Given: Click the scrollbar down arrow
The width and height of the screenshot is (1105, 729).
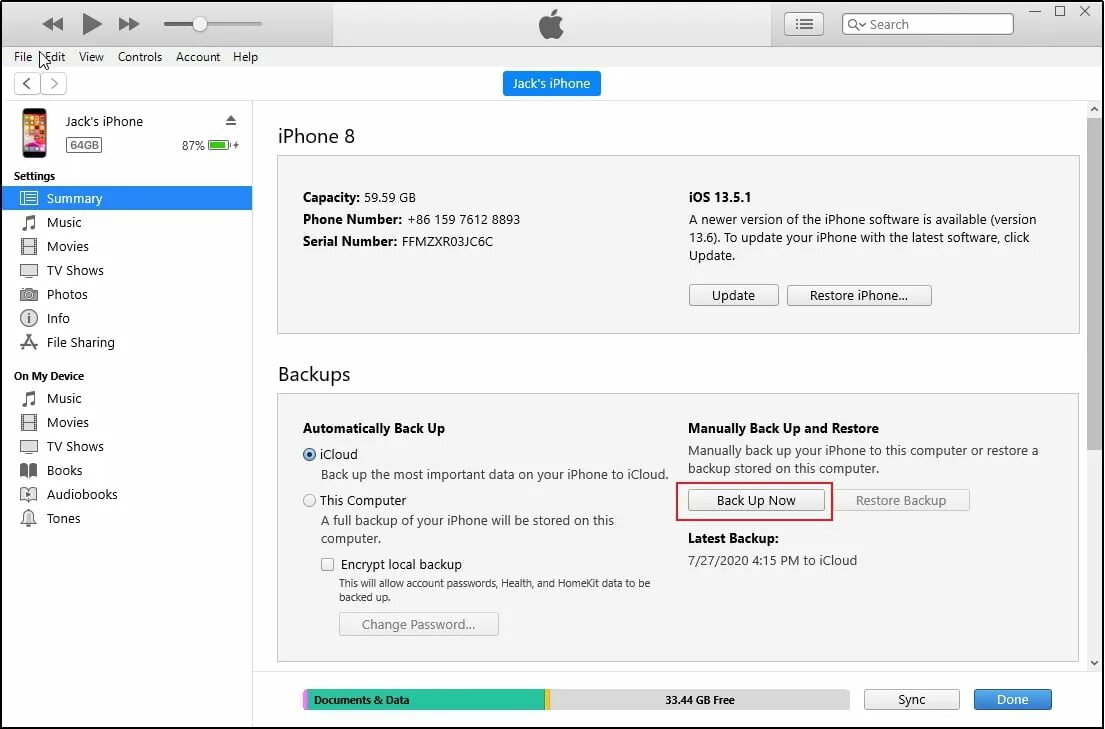Looking at the screenshot, I should coord(1094,663).
